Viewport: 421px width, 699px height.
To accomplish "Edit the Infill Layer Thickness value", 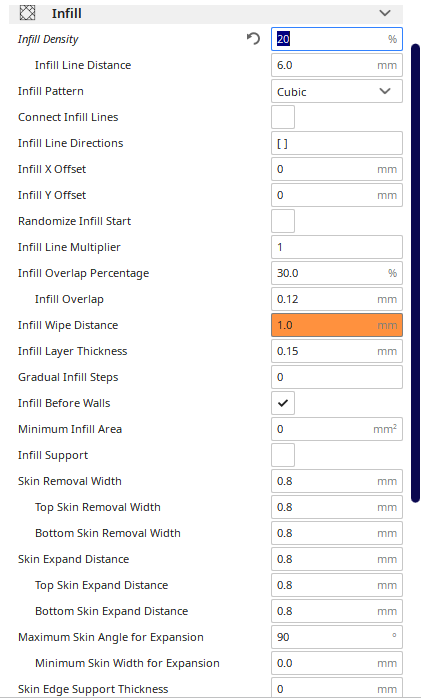I will click(337, 351).
